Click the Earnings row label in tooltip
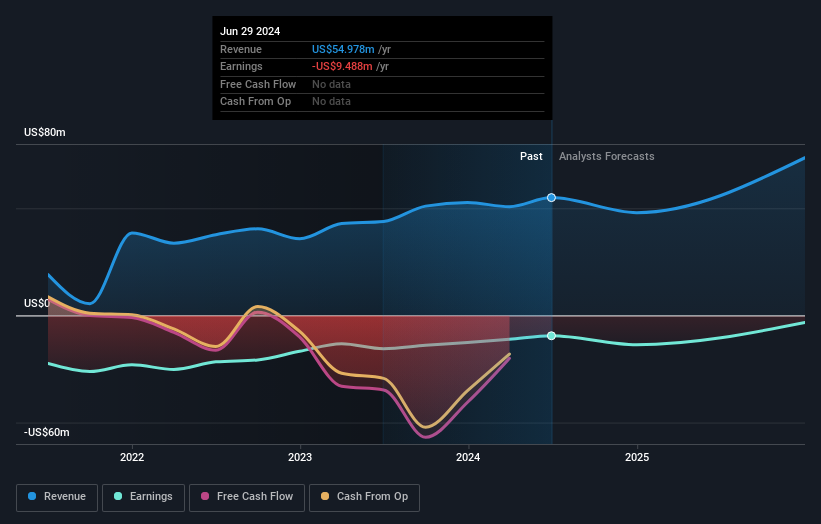Screen dimensions: 821x524 pyautogui.click(x=241, y=66)
